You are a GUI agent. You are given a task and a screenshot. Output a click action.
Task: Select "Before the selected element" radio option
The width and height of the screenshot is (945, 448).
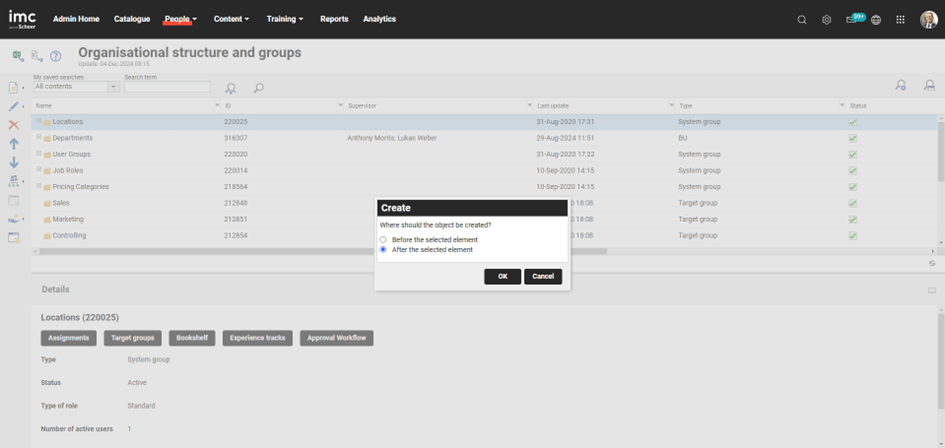(x=383, y=240)
